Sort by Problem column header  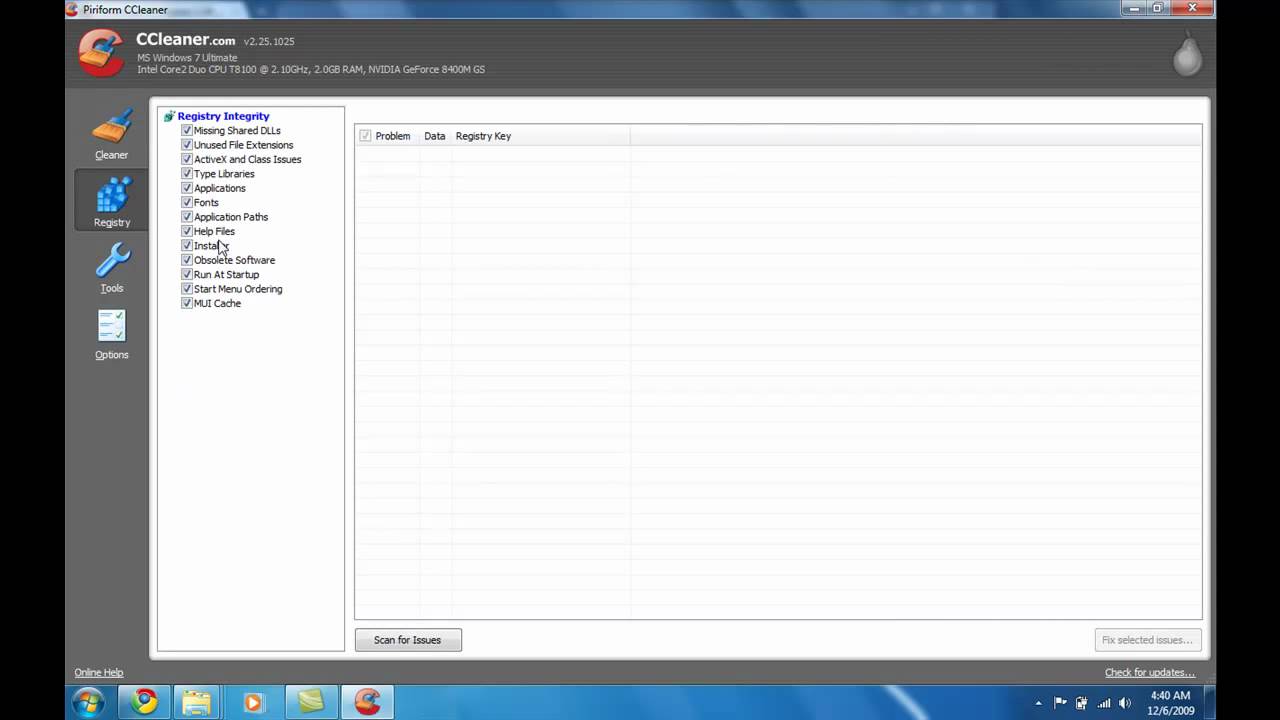pos(393,136)
